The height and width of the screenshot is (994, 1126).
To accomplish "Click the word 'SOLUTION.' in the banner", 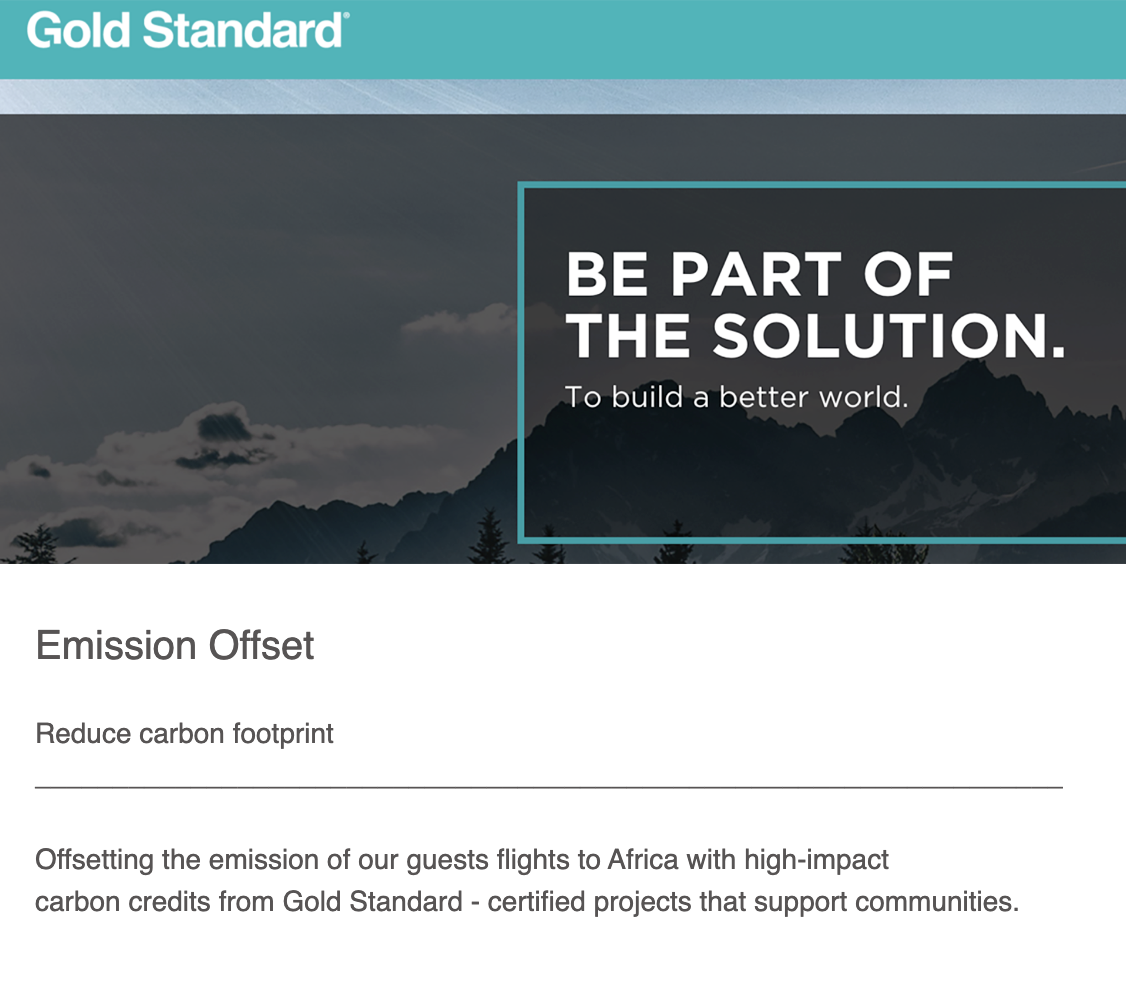I will [889, 335].
